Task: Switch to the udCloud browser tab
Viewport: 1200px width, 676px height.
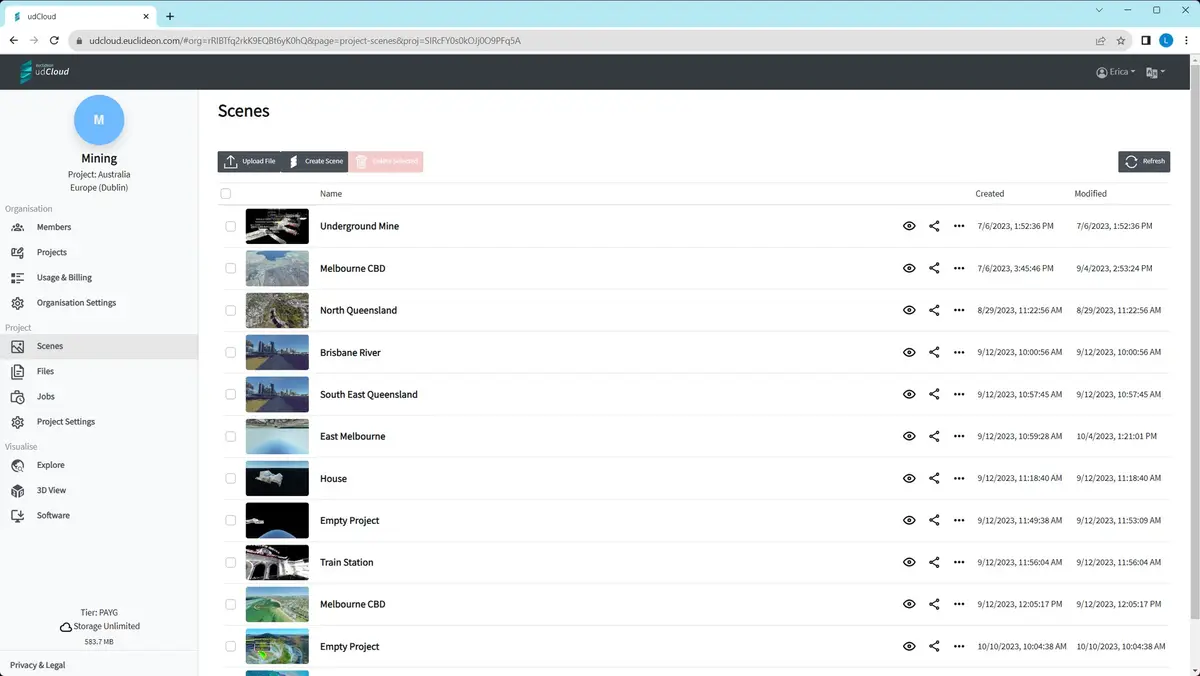Action: click(80, 16)
